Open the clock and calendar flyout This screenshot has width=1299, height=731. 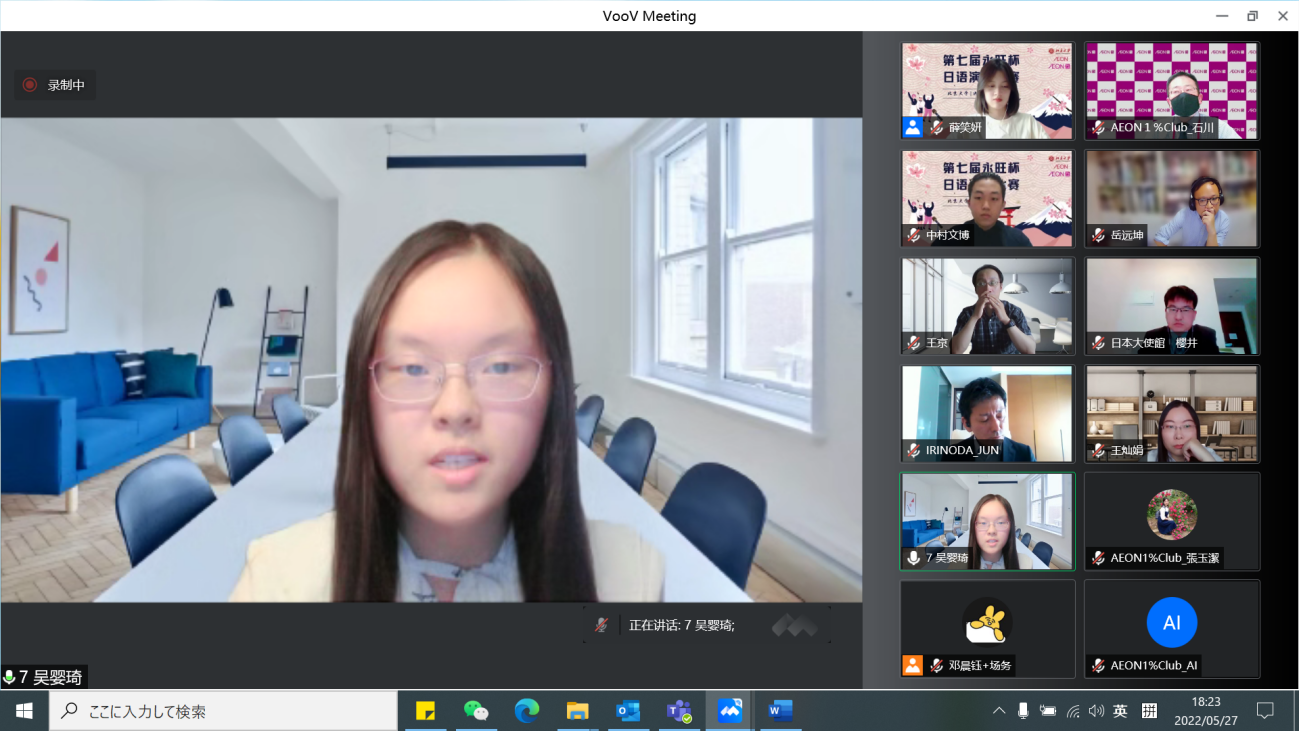1206,711
